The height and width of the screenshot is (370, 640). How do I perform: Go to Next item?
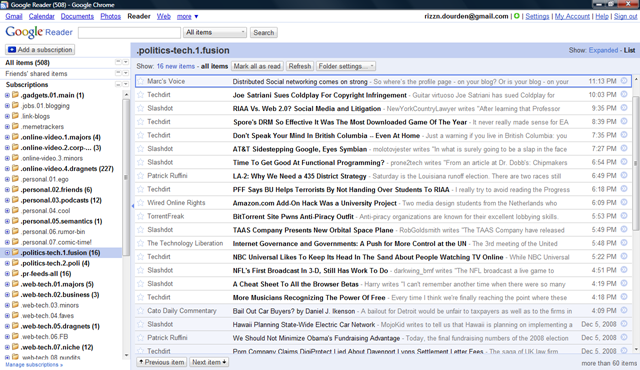(x=209, y=362)
